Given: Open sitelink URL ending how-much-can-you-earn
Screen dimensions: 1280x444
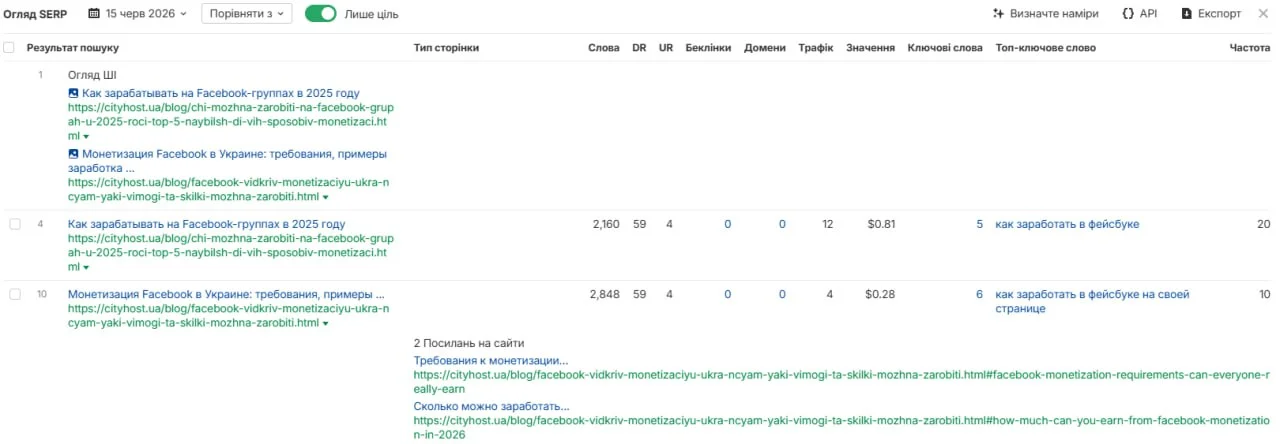Looking at the screenshot, I should 842,428.
